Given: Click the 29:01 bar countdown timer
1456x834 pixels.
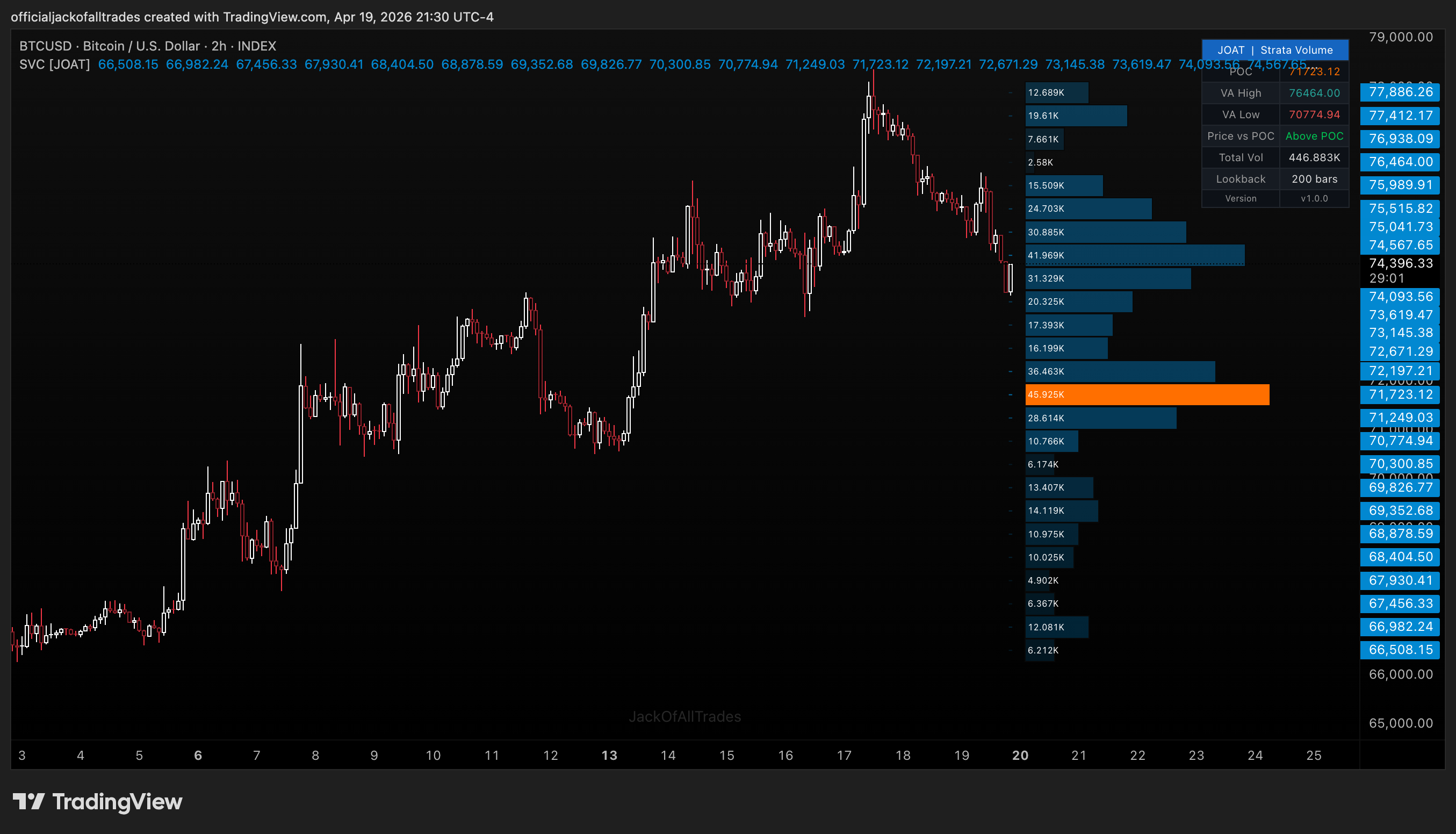Looking at the screenshot, I should 1386,278.
